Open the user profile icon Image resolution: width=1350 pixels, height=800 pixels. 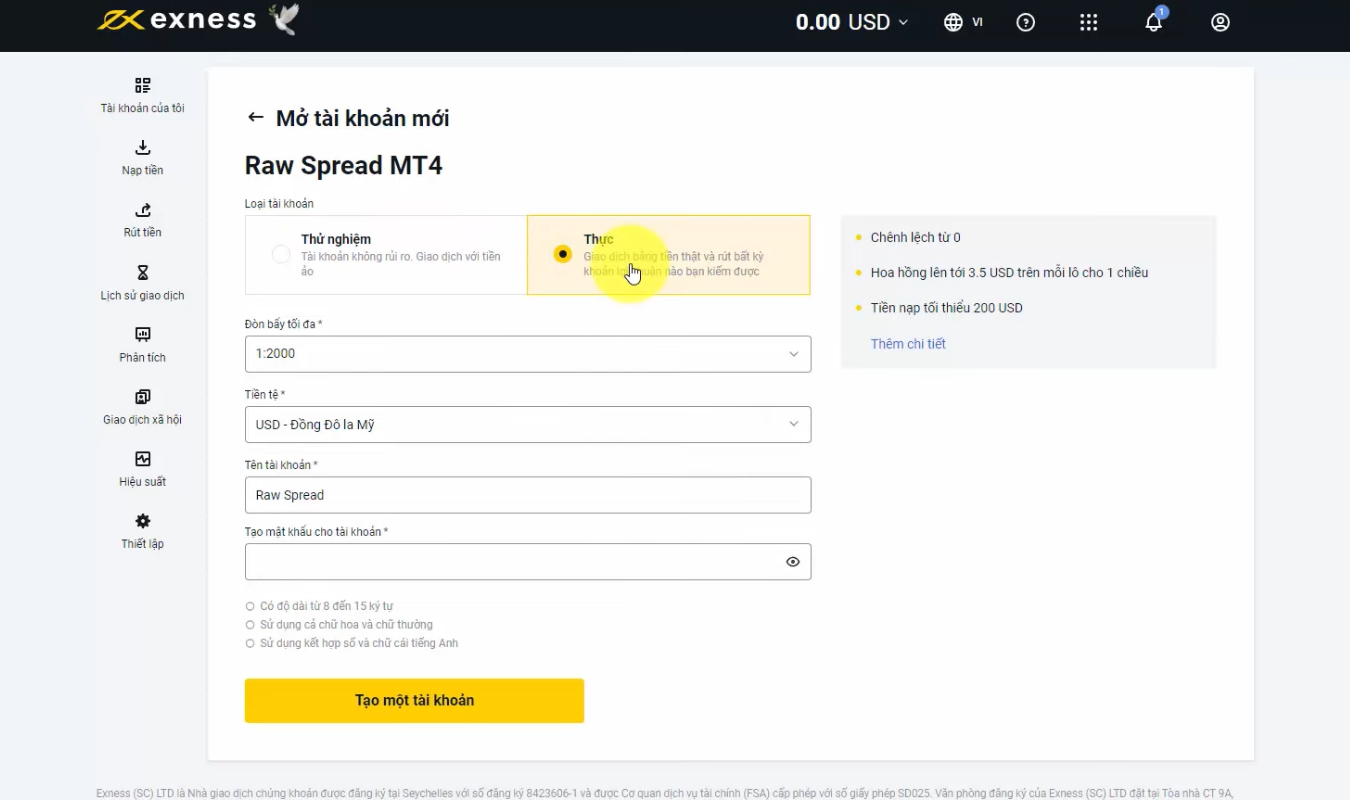click(1220, 22)
